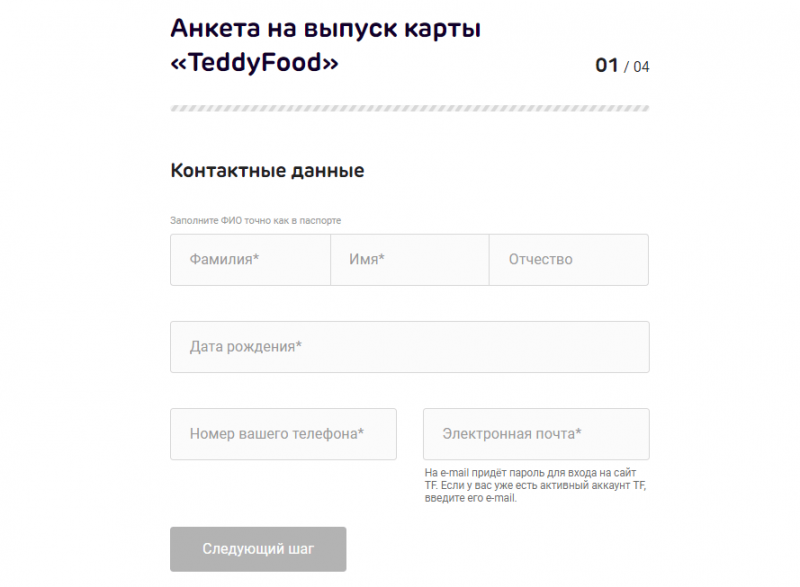Viewport: 800px width, 587px height.
Task: Select the email address entry box
Action: tap(536, 434)
